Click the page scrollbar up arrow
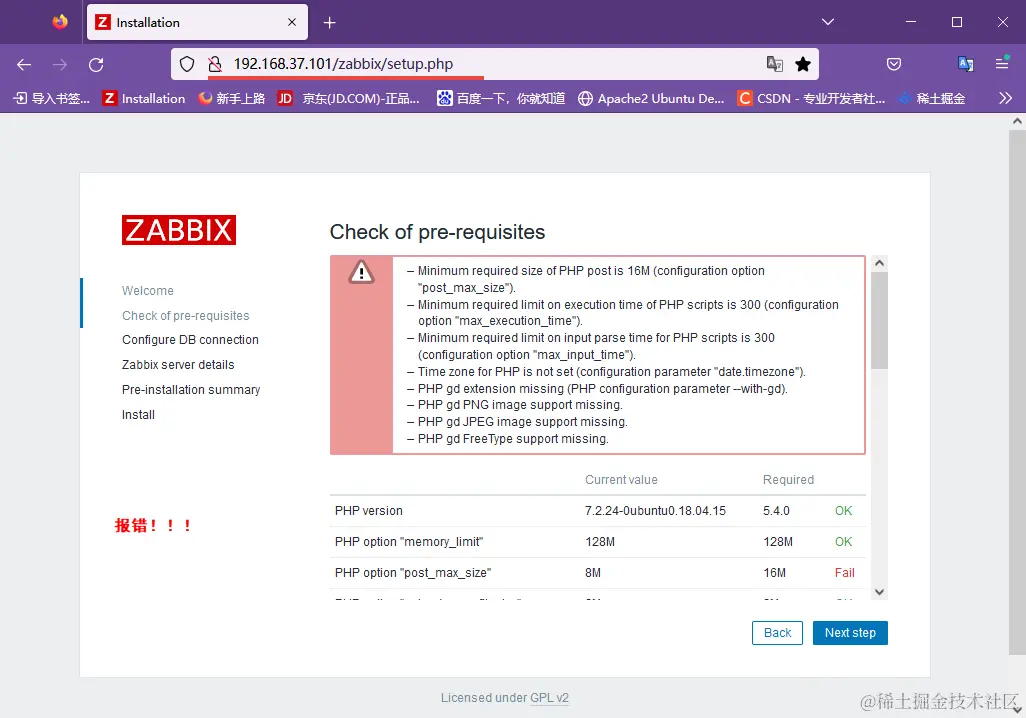Screen dimensions: 1026x718 (1017, 121)
